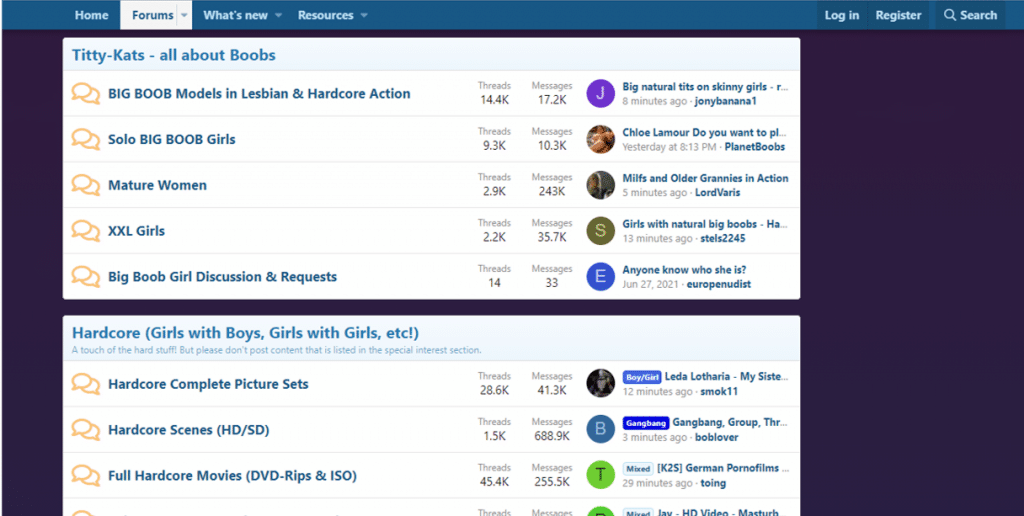This screenshot has width=1024, height=516.
Task: Open boblover's blue B avatar
Action: point(601,429)
